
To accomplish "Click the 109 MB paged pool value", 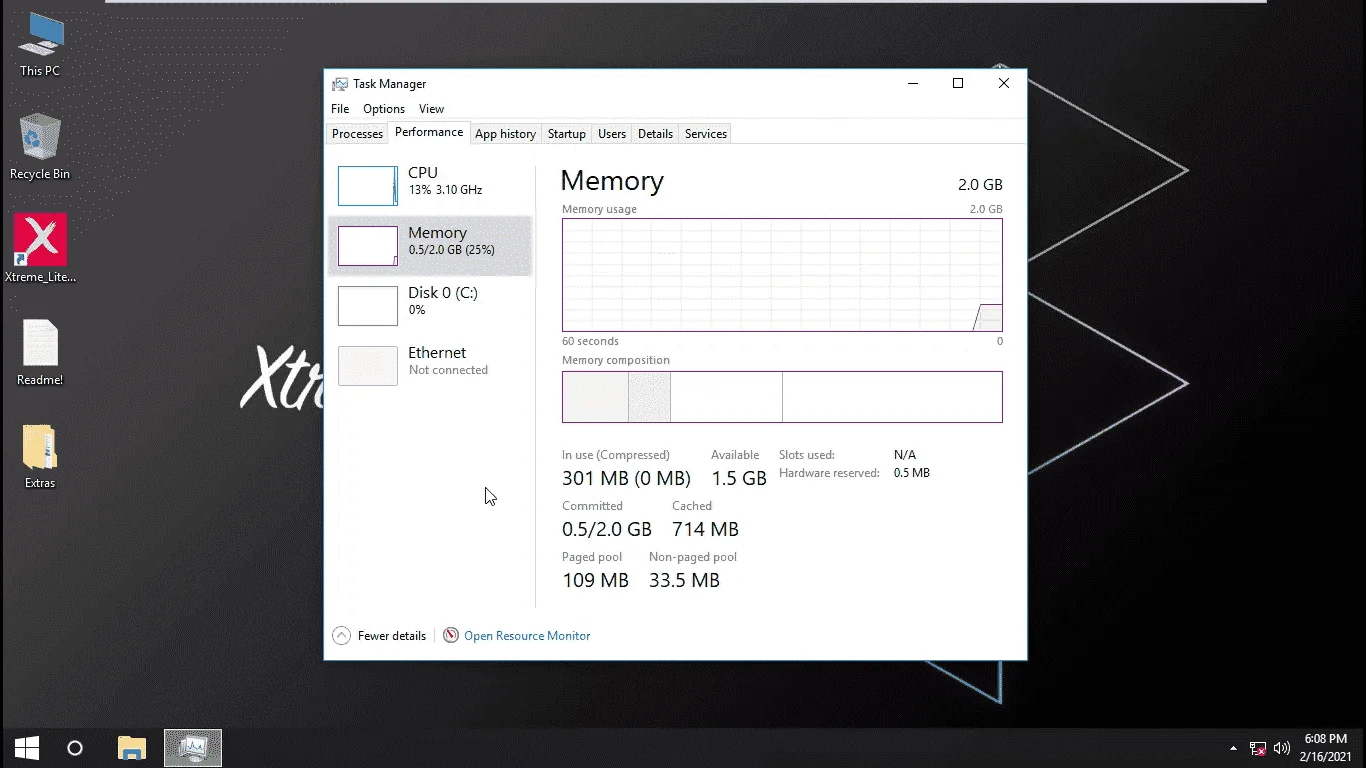I will 595,581.
